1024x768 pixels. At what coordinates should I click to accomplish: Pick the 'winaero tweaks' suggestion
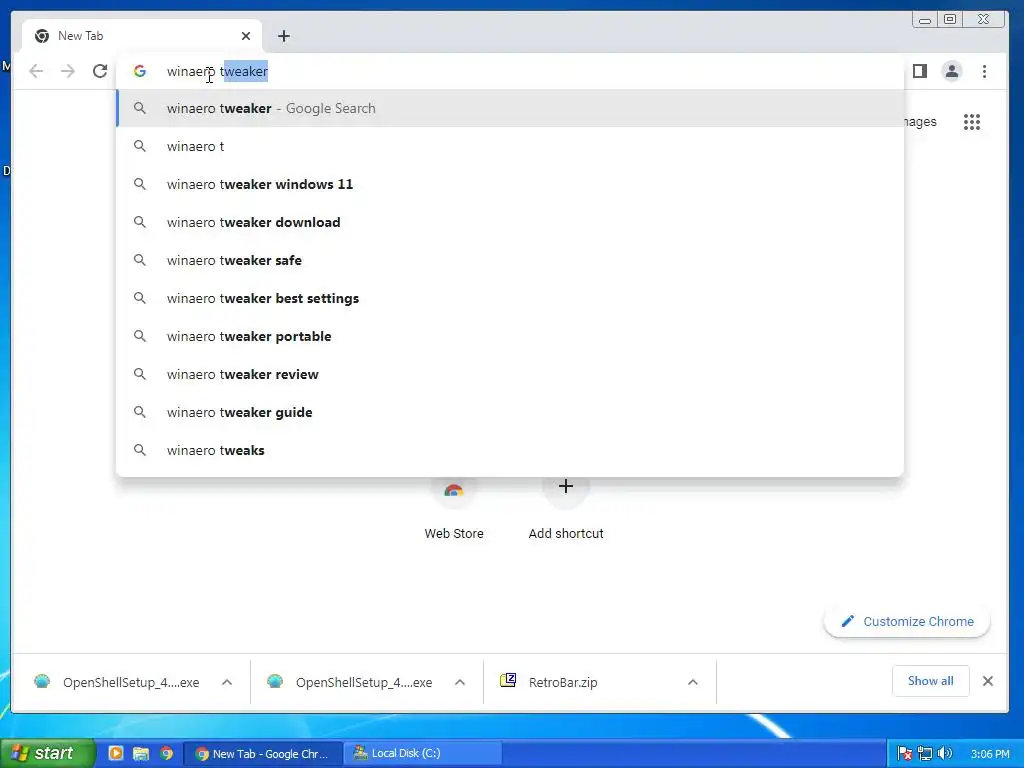(x=510, y=450)
